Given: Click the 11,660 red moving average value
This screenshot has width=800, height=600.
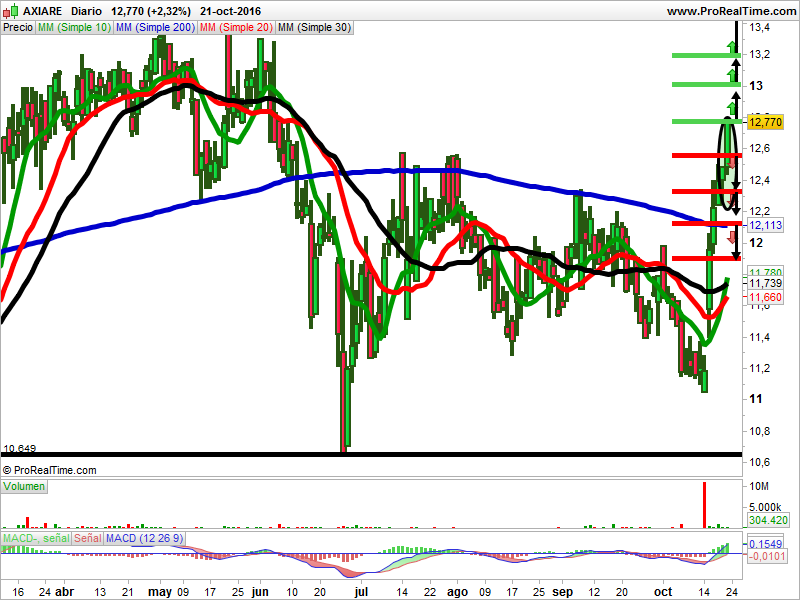Looking at the screenshot, I should click(765, 297).
